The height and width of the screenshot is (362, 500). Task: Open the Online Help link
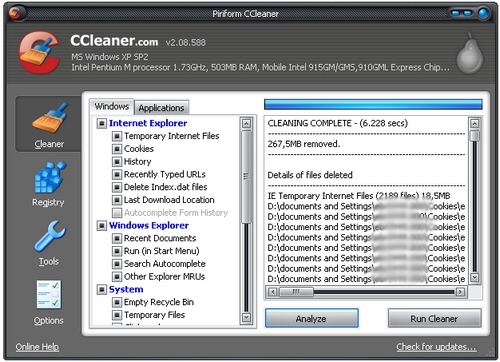(x=37, y=347)
